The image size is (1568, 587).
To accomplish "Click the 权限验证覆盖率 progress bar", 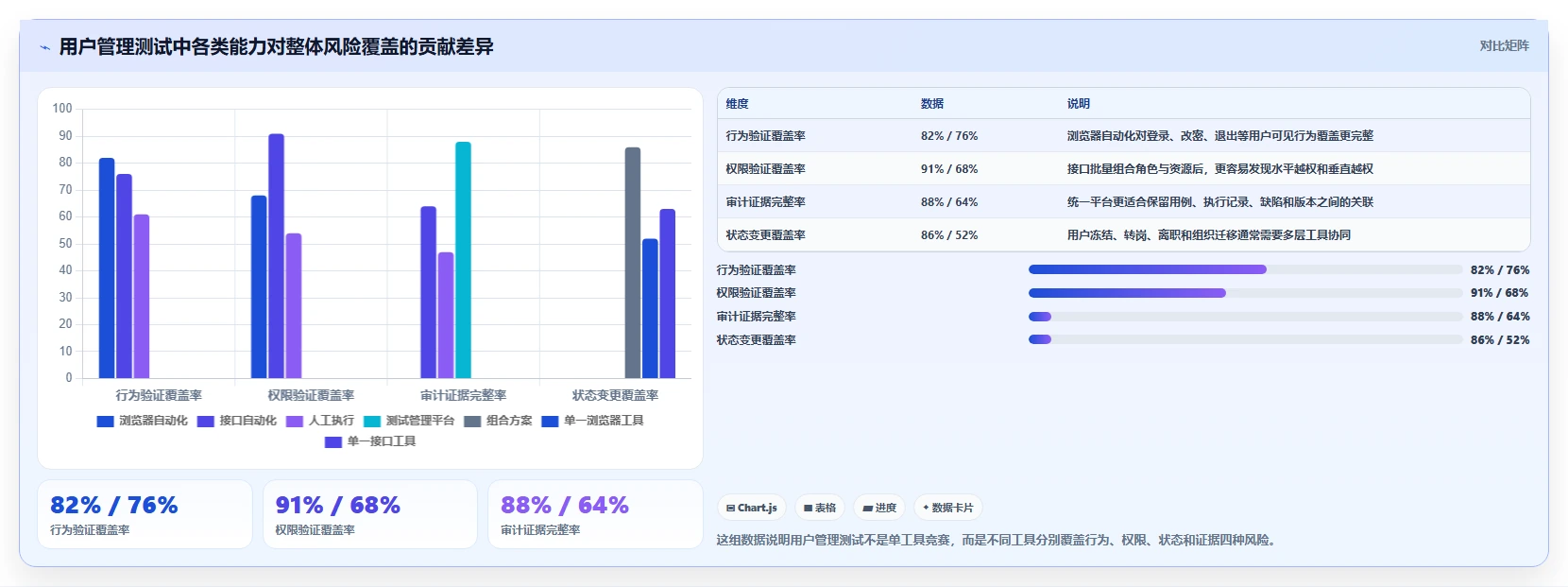I will click(x=1245, y=293).
